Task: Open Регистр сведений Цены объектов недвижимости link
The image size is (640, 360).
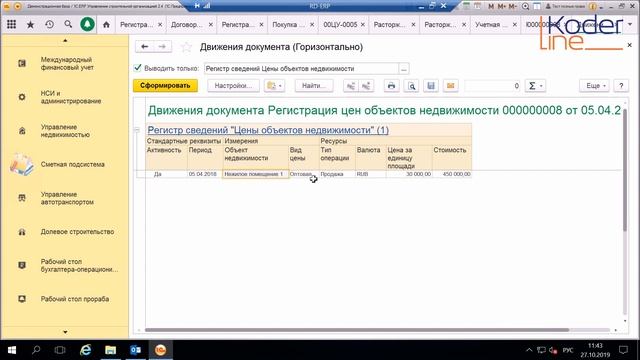Action: click(268, 130)
